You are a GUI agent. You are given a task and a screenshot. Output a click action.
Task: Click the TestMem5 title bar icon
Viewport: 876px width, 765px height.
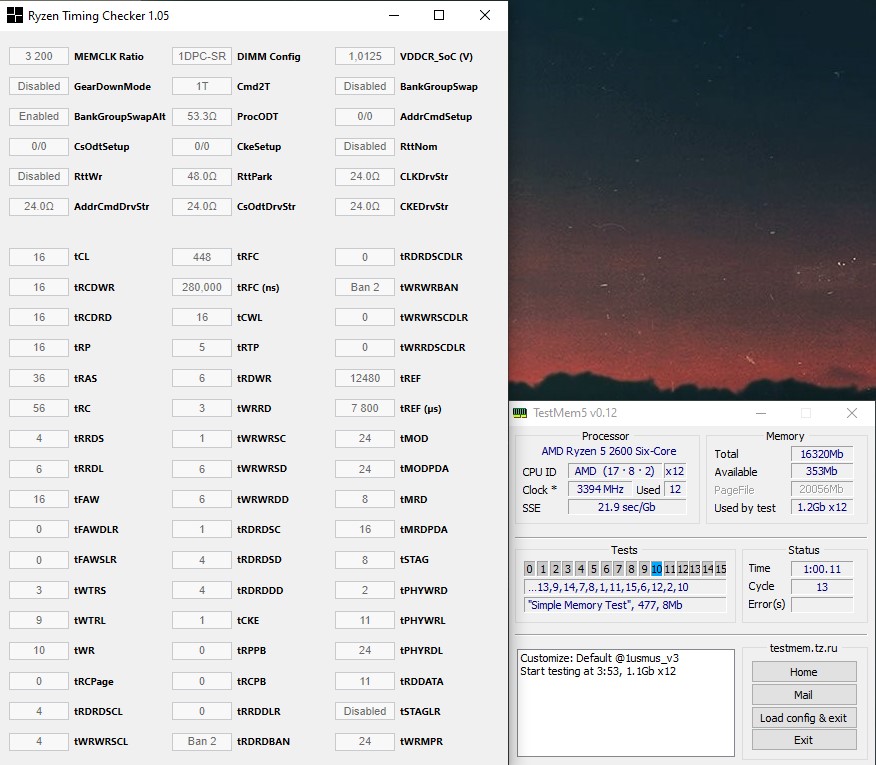(520, 413)
